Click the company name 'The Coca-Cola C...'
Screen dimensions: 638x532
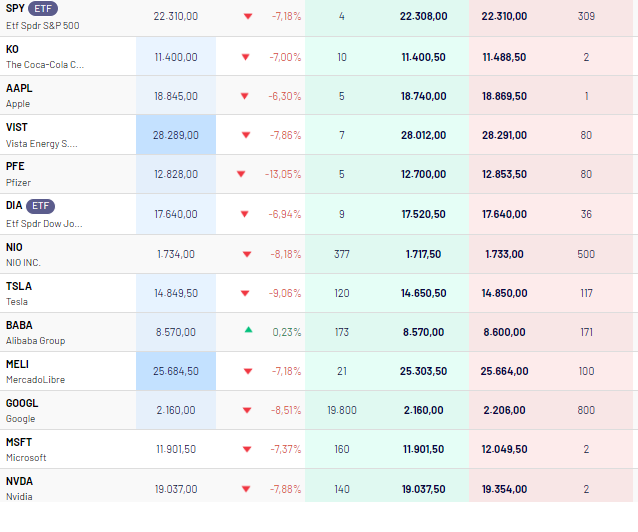[x=45, y=65]
